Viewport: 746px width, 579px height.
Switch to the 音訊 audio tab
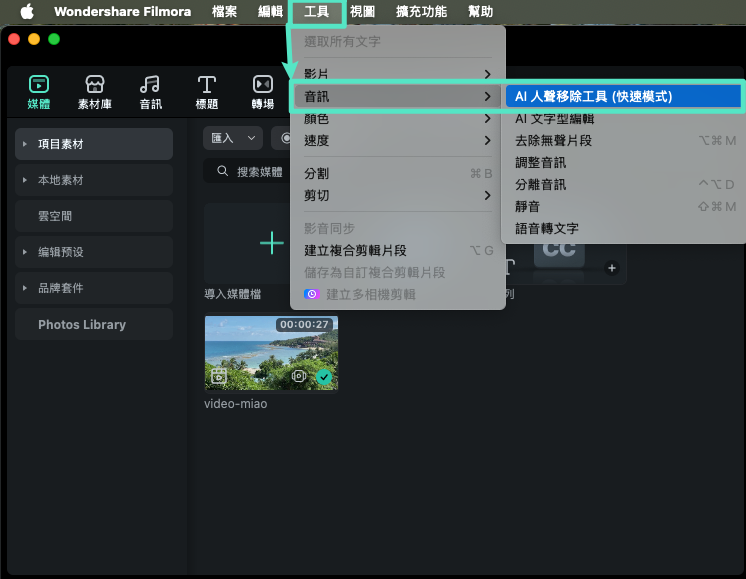click(150, 92)
